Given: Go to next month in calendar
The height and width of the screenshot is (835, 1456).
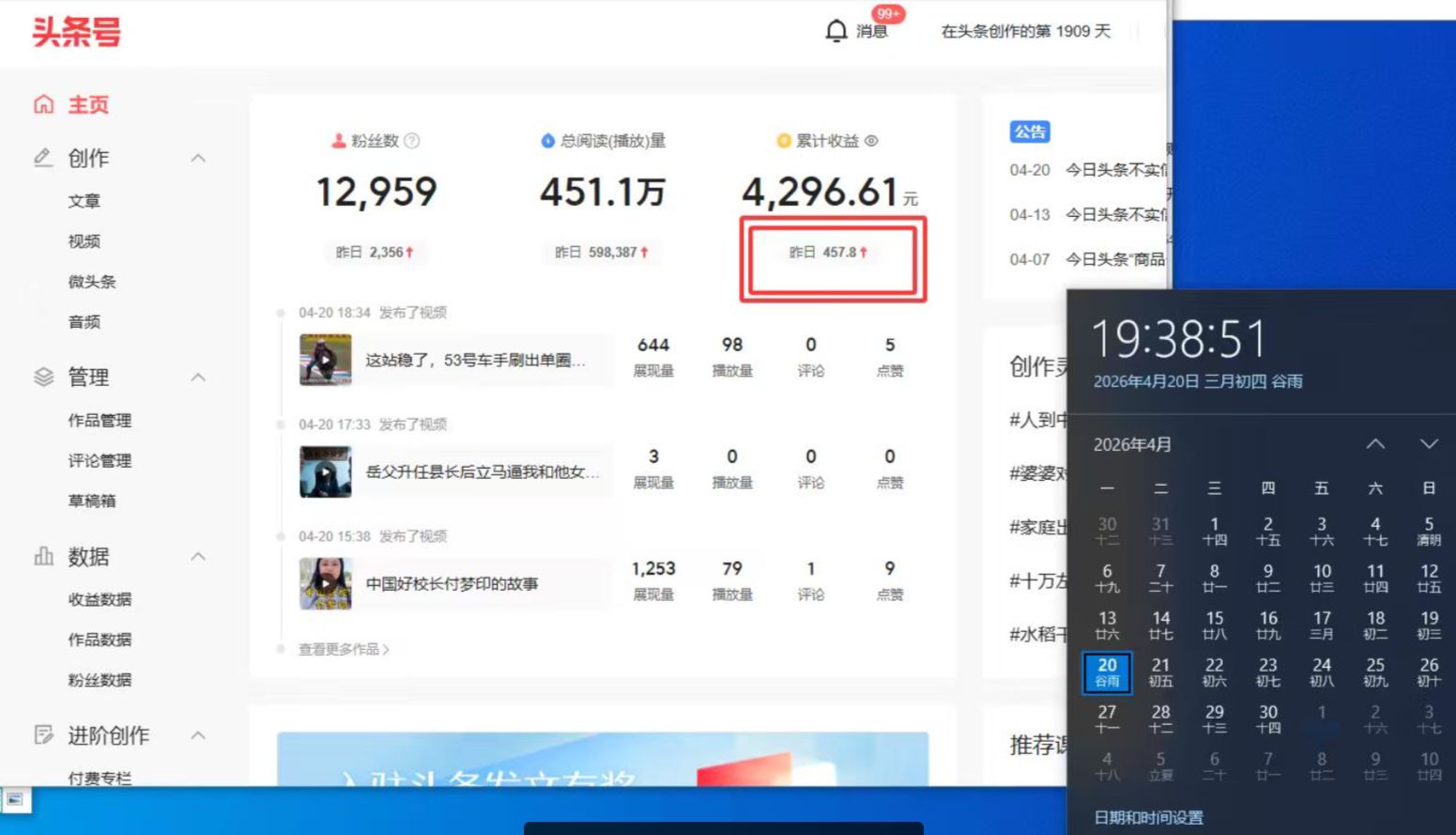Looking at the screenshot, I should click(x=1429, y=444).
